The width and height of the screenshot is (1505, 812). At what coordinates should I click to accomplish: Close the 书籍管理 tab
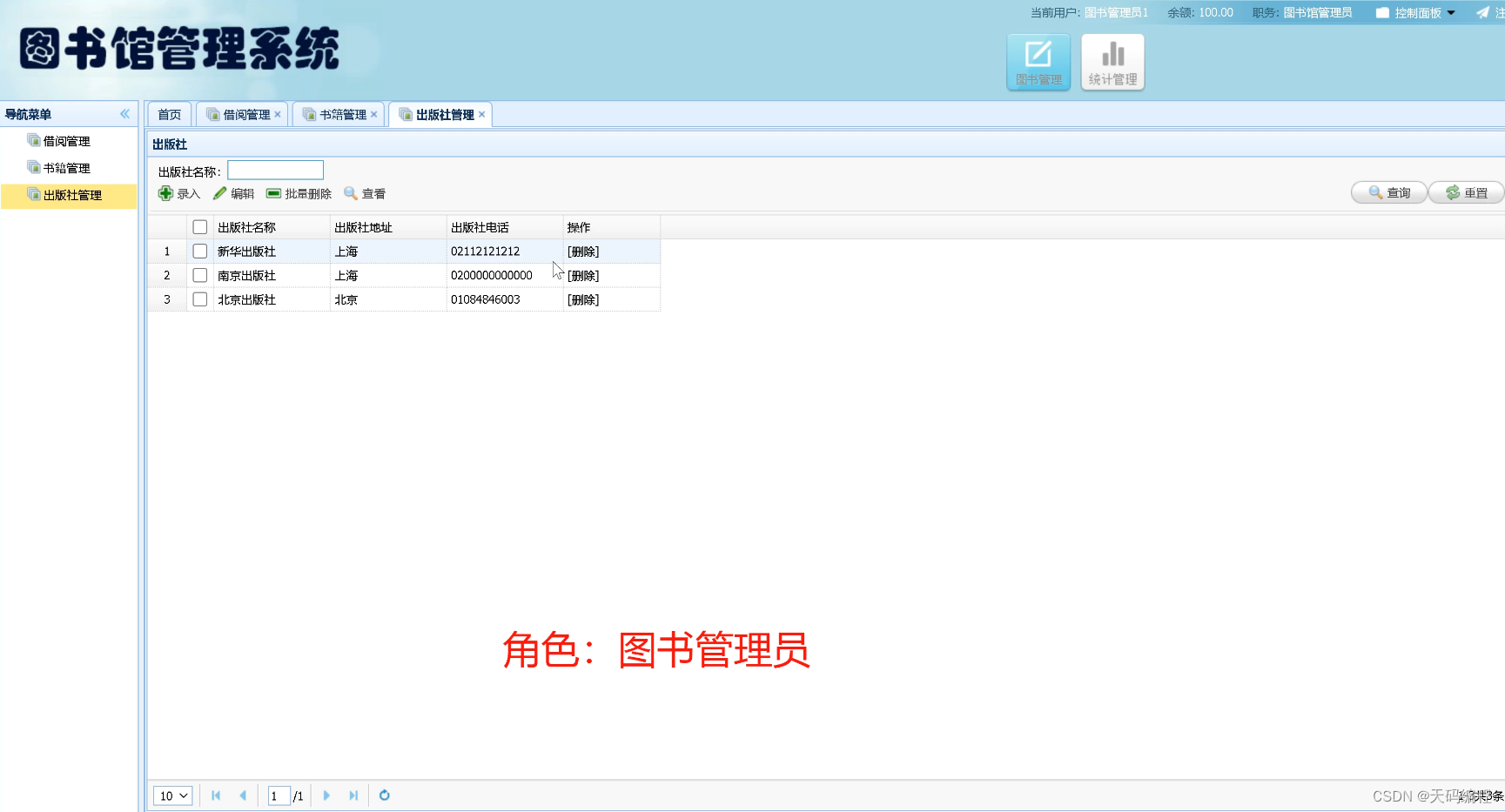(374, 114)
